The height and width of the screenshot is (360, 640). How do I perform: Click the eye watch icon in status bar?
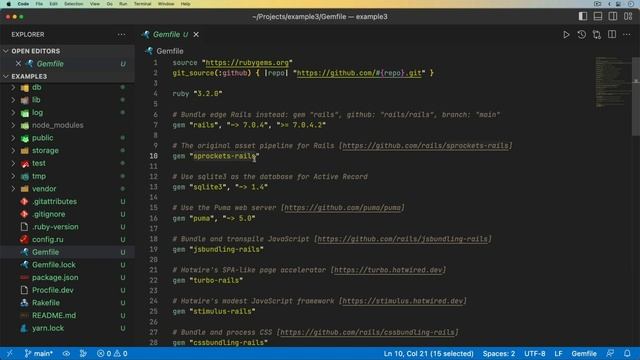coord(66,353)
